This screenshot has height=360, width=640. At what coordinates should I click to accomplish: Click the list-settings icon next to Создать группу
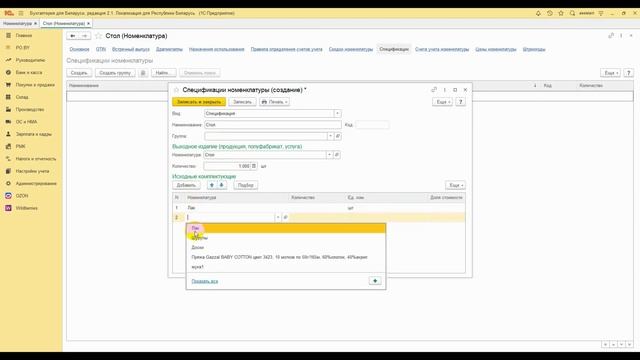click(x=143, y=73)
